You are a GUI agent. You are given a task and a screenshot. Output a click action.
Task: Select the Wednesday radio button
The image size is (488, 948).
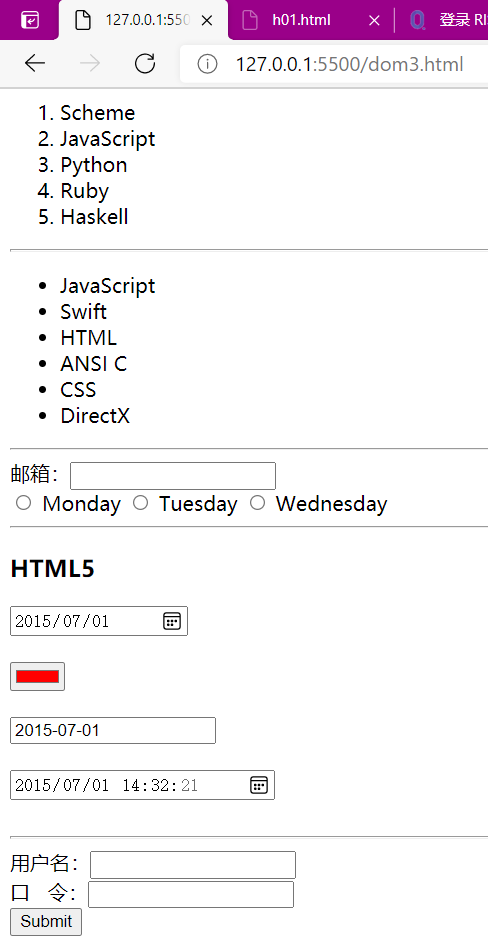pos(258,503)
